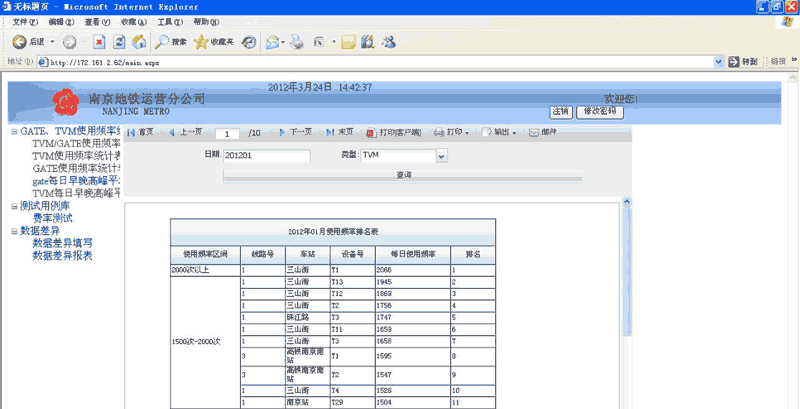Open the 编辑(E) menu

(61, 22)
